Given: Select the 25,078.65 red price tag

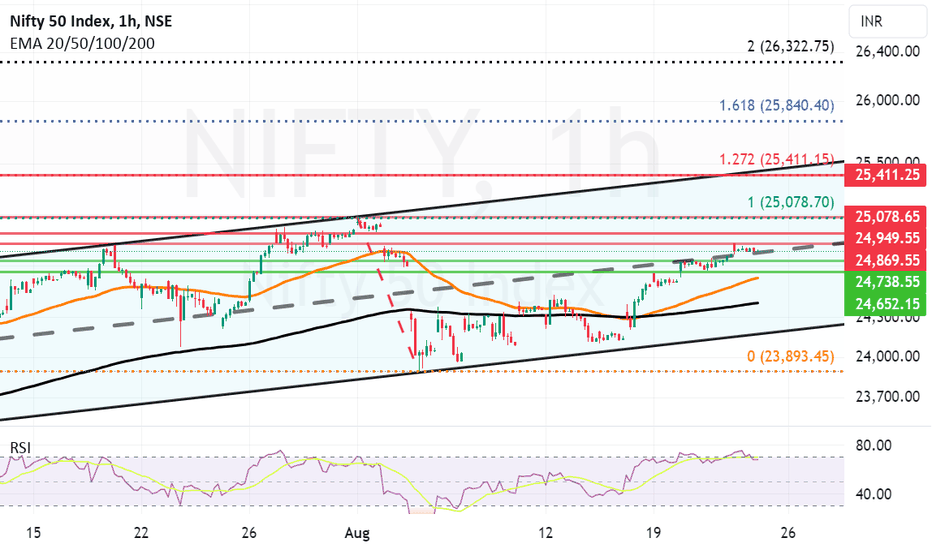Looking at the screenshot, I should click(887, 216).
